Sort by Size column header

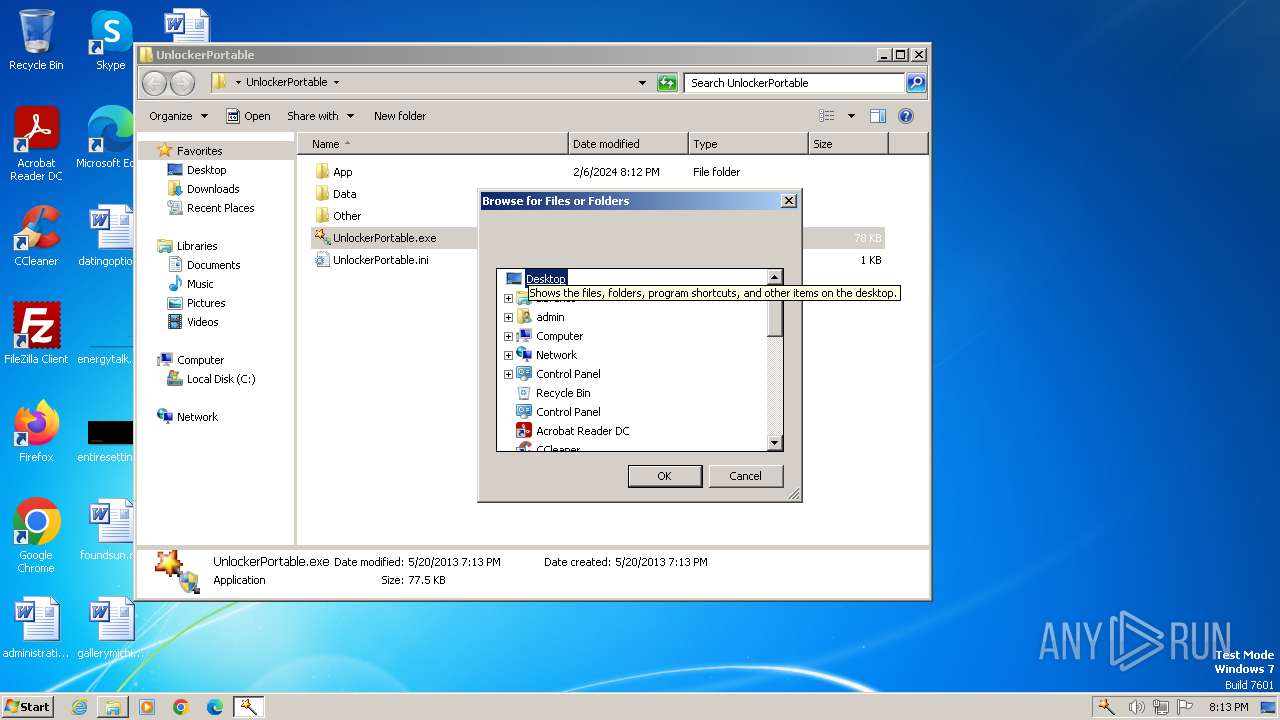[x=848, y=144]
